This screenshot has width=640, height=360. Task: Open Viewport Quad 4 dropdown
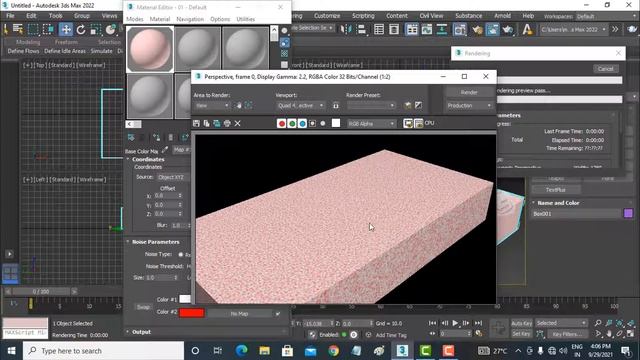tap(300, 106)
